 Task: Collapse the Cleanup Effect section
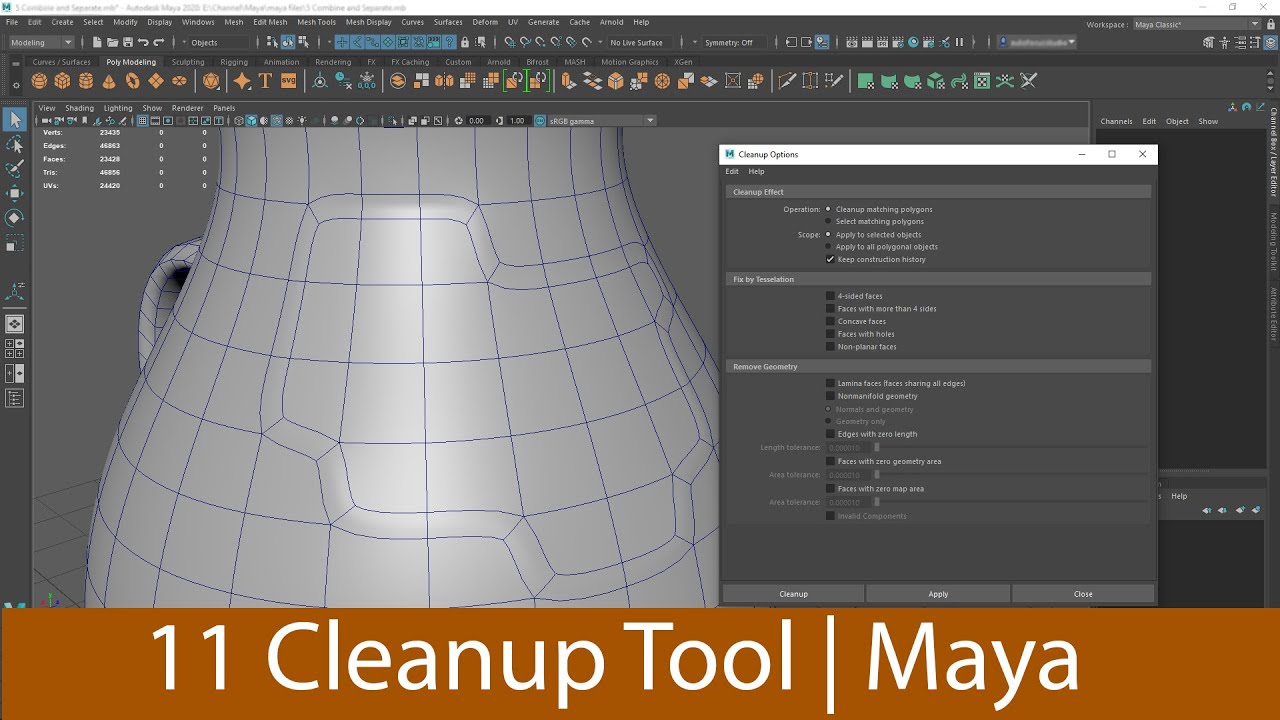[x=938, y=192]
